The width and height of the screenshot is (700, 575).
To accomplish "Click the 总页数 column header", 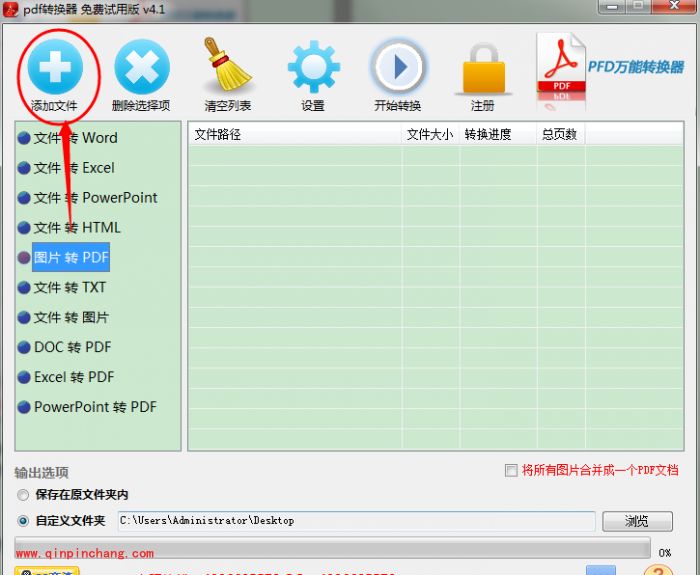I will [560, 134].
